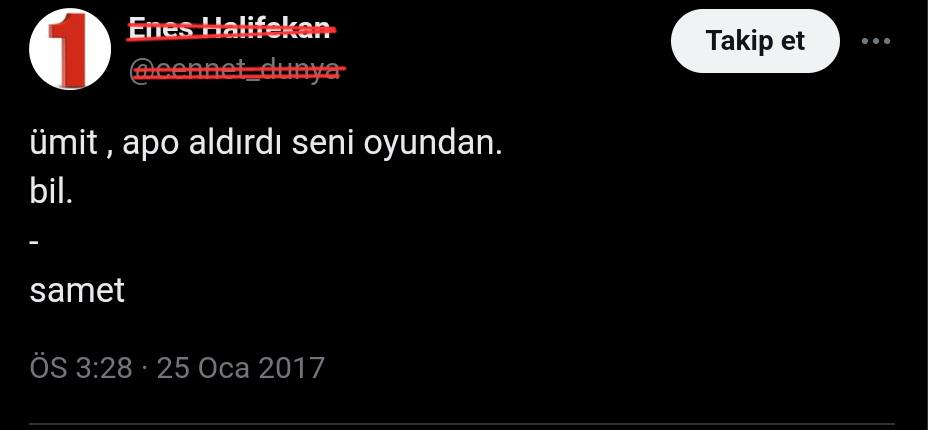The height and width of the screenshot is (430, 928).
Task: Click the word seni in the tweet
Action: point(323,144)
